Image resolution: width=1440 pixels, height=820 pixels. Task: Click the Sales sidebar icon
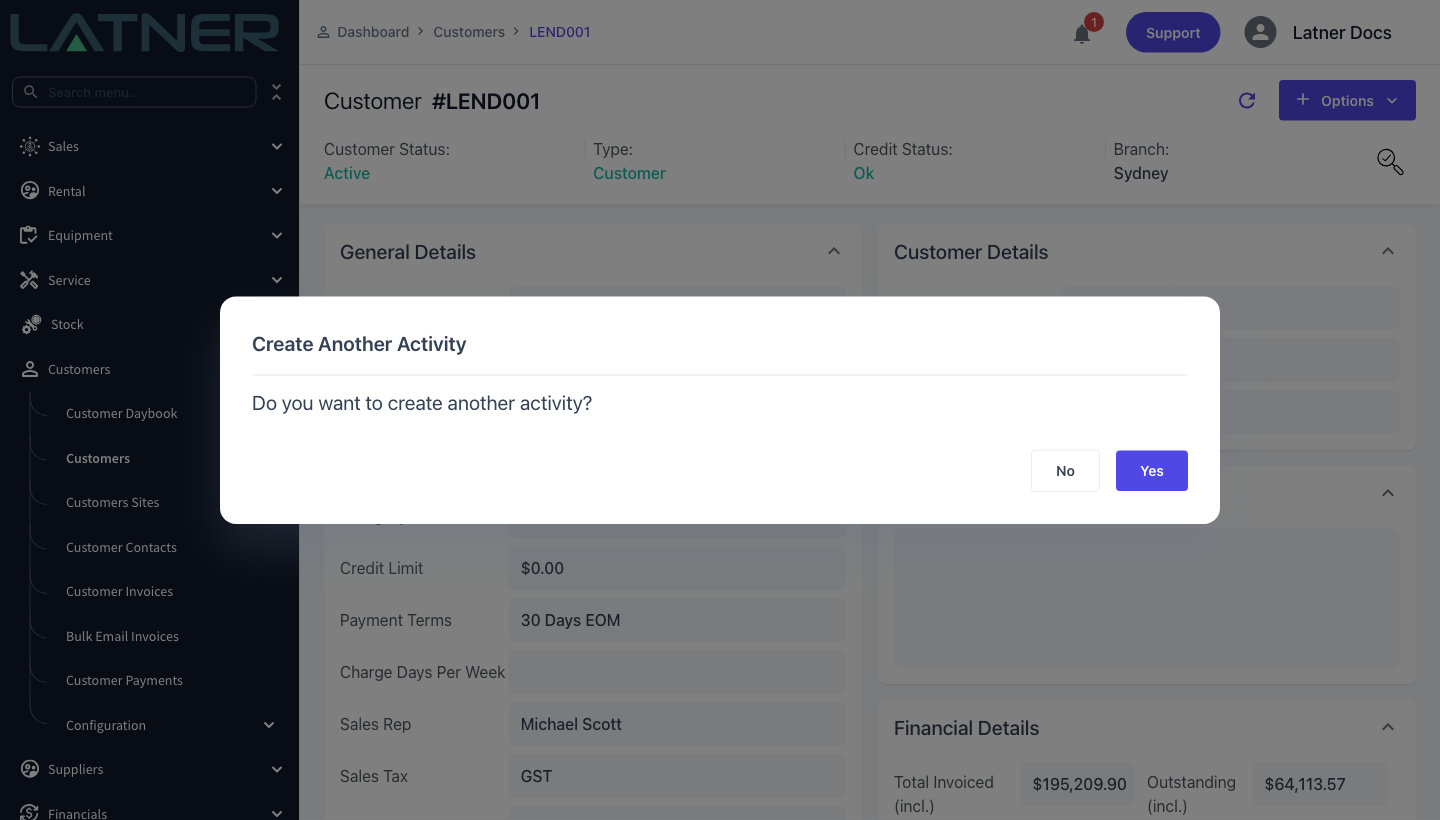[x=30, y=146]
